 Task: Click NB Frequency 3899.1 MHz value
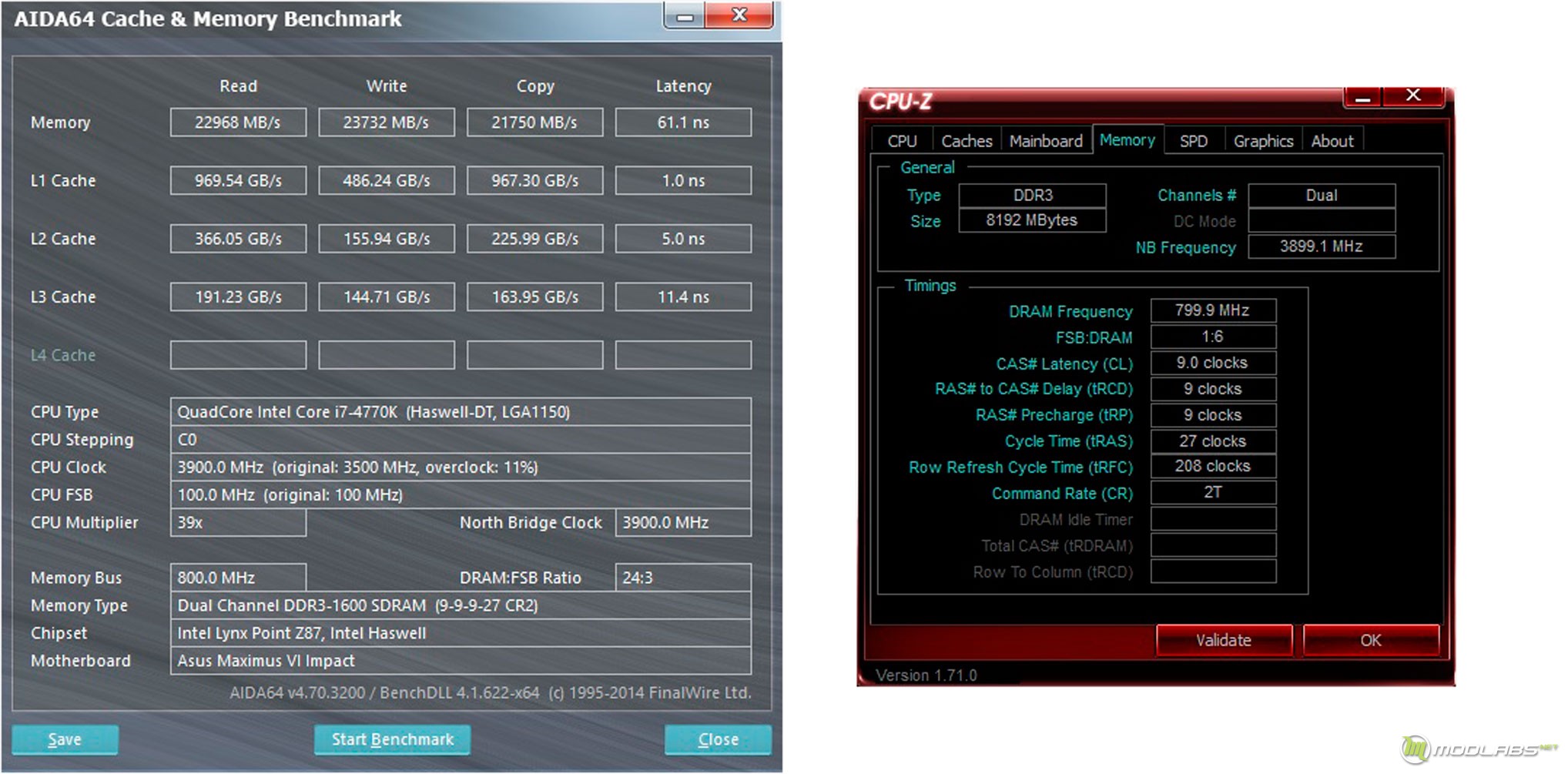pos(1322,246)
